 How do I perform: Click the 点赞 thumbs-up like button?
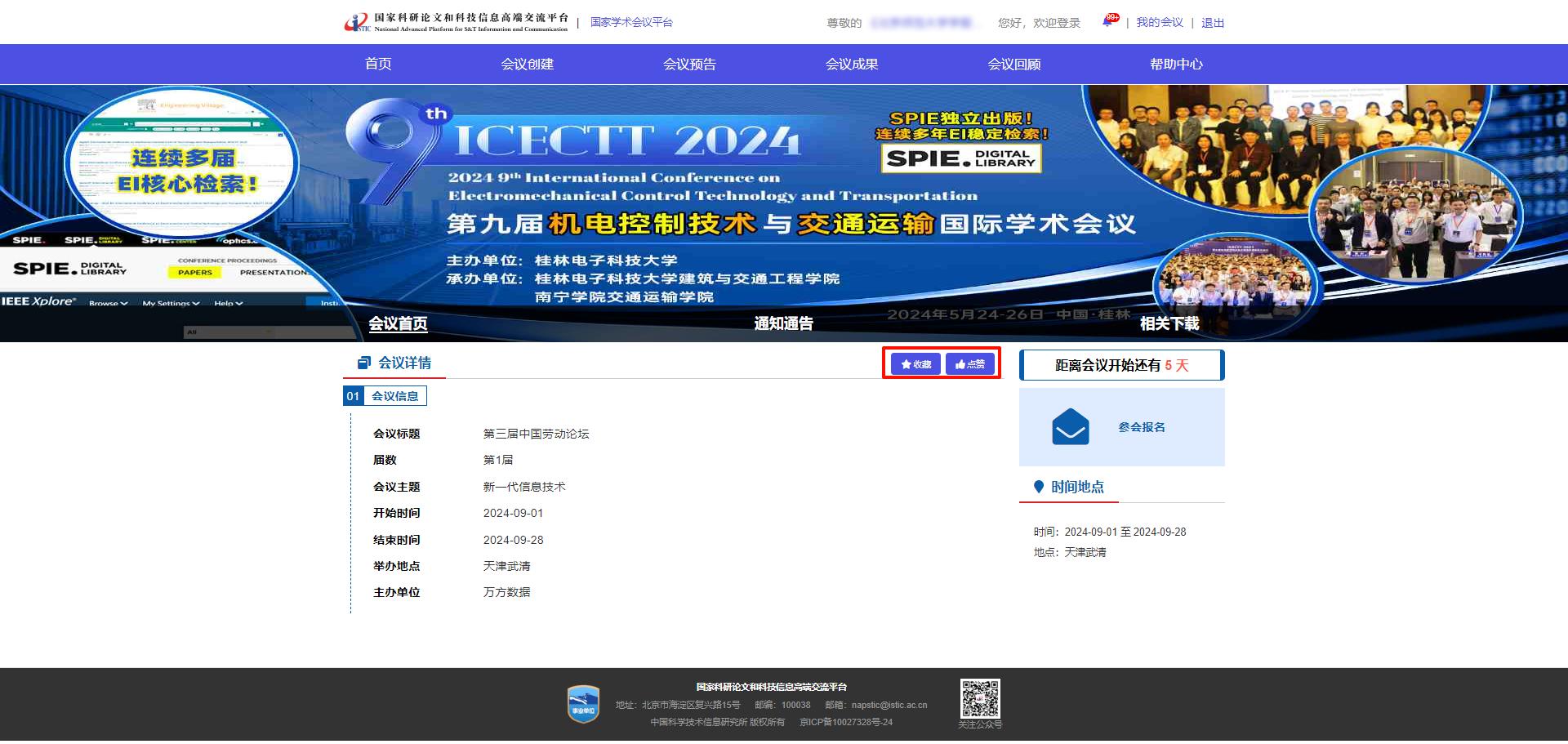pos(970,364)
